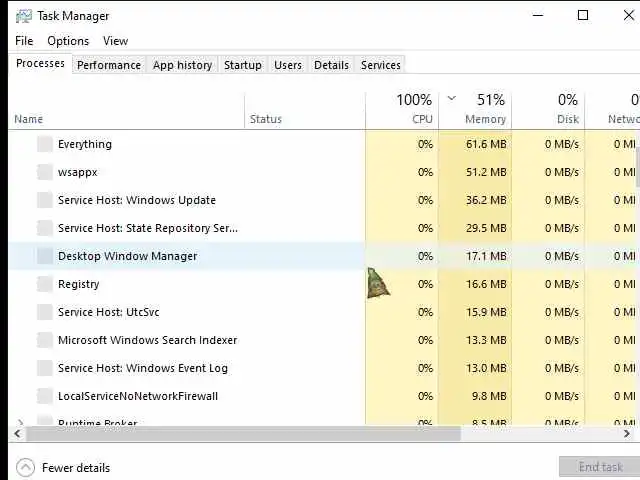Viewport: 640px width, 480px height.
Task: Click the 9.8 MB memory value
Action: pyautogui.click(x=489, y=396)
